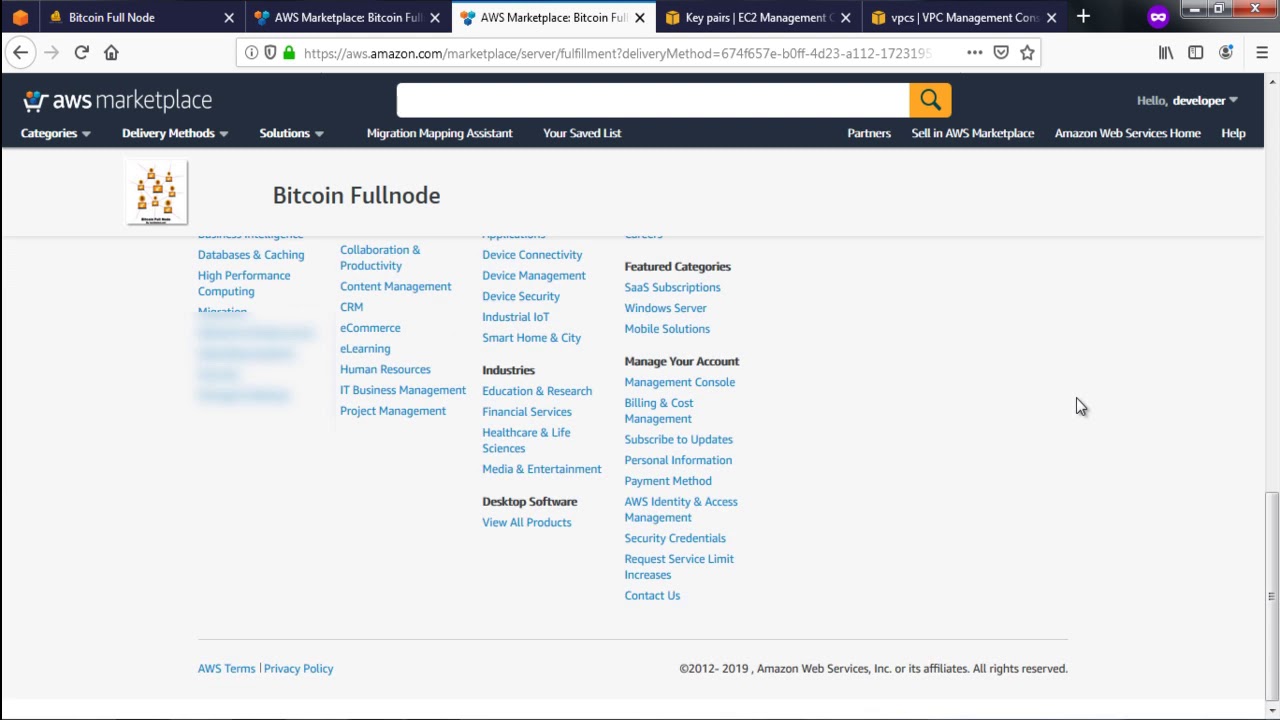Open the Hello developer account dropdown
This screenshot has height=720, width=1280.
click(1187, 100)
